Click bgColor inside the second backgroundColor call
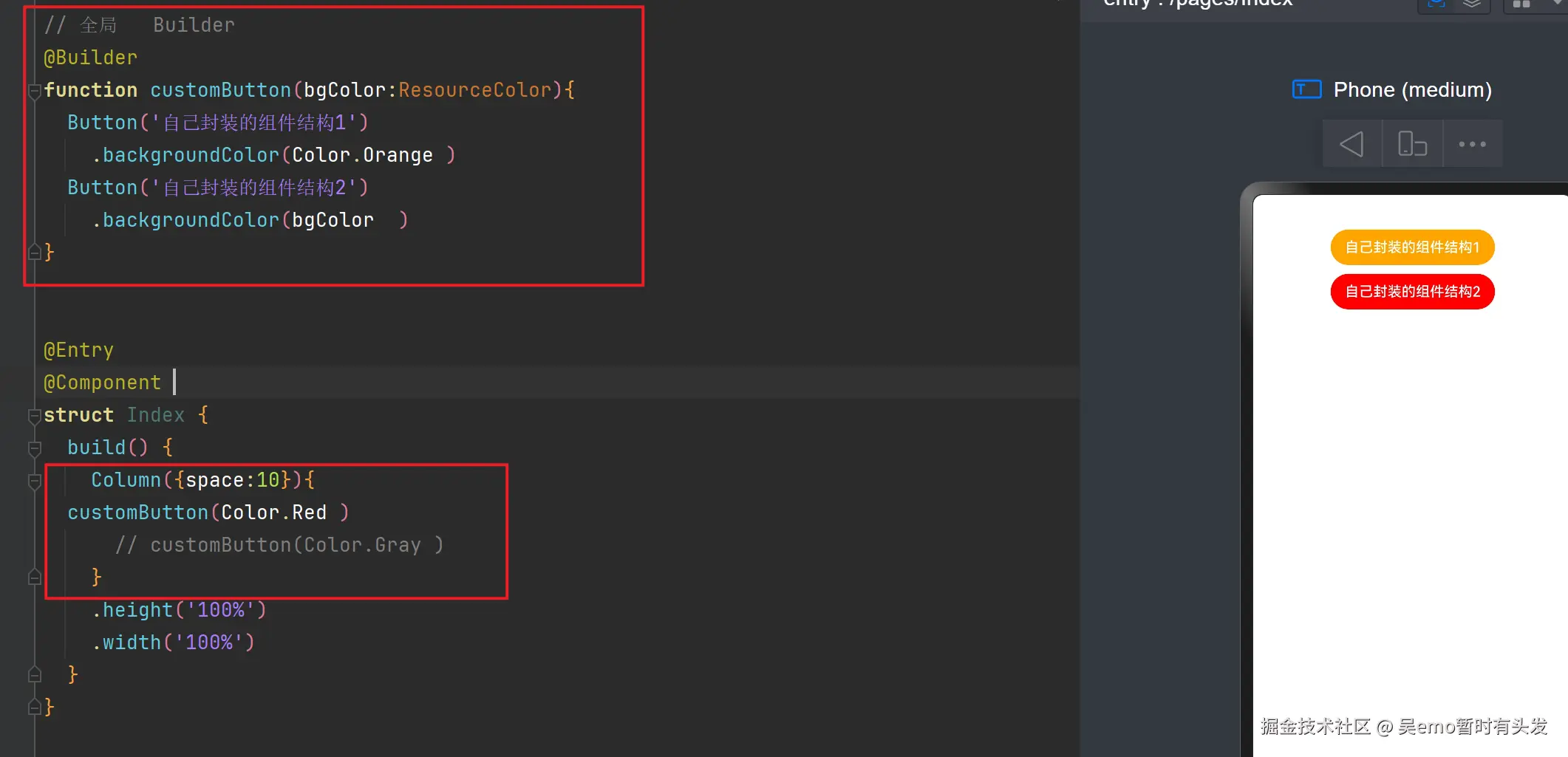The image size is (1568, 757). coord(333,220)
